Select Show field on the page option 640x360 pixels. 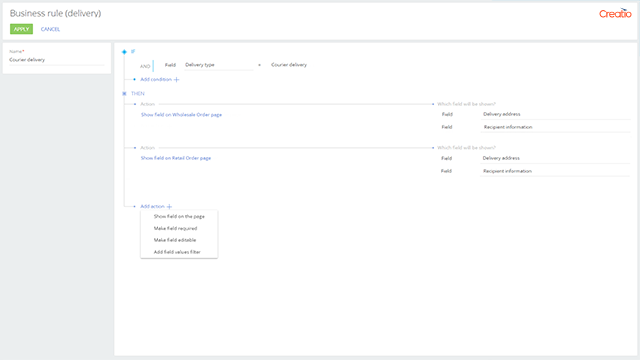pyautogui.click(x=179, y=216)
